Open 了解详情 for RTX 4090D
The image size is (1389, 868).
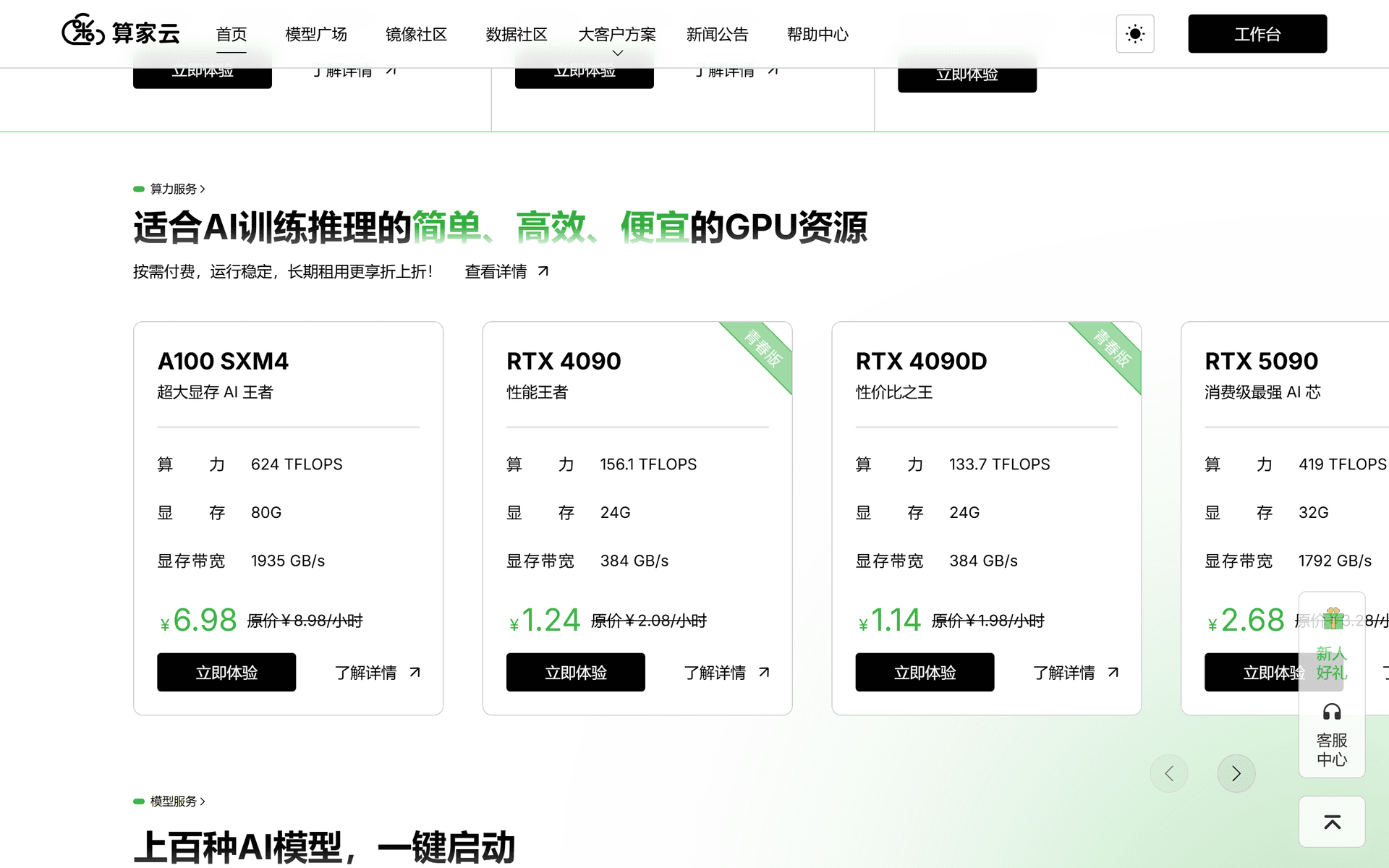pos(1064,673)
